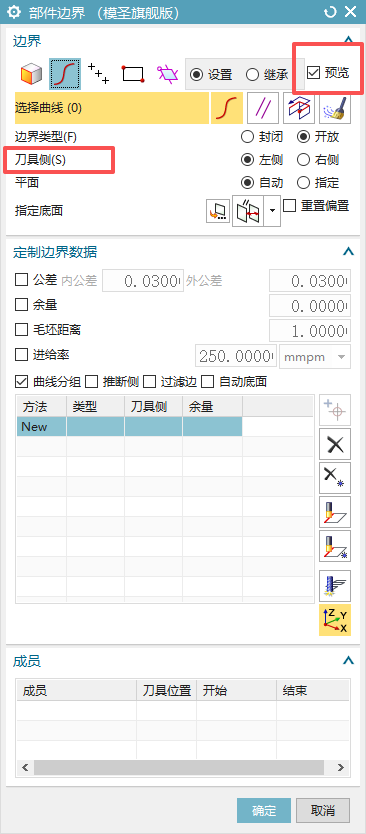The width and height of the screenshot is (366, 834).
Task: Click the 类型 column header
Action: click(96, 407)
